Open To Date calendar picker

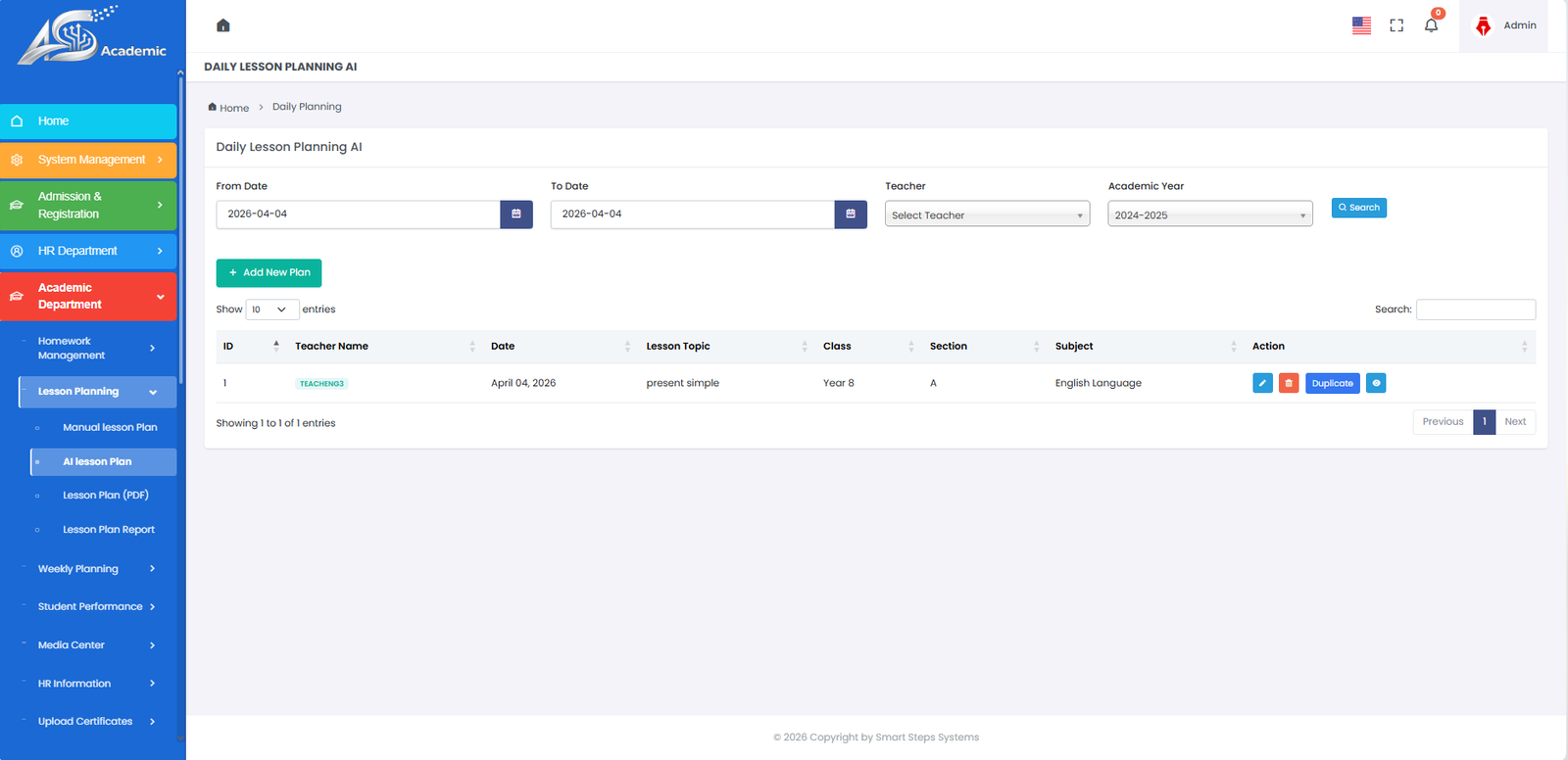pyautogui.click(x=851, y=214)
